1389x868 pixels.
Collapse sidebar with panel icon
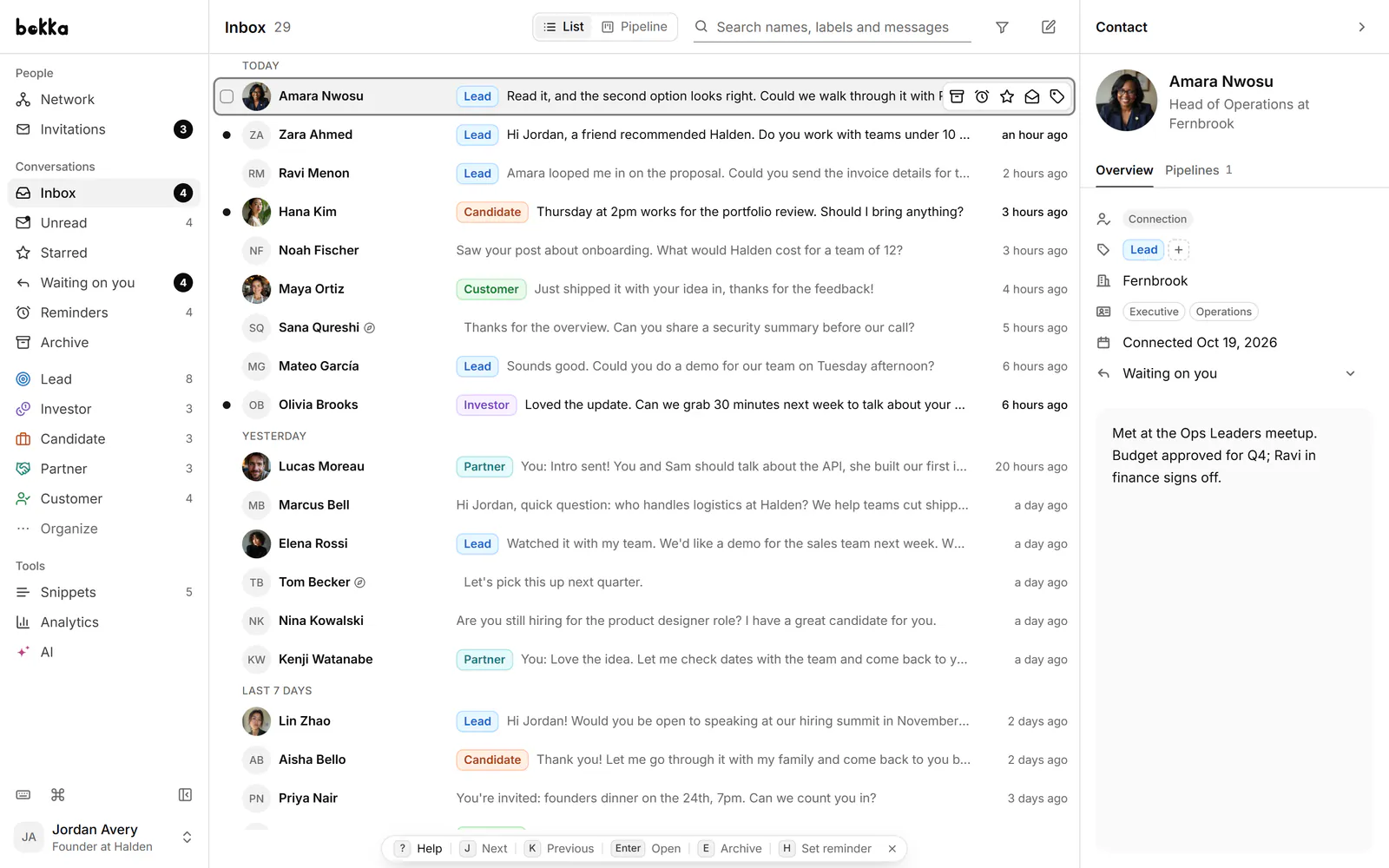[x=185, y=795]
